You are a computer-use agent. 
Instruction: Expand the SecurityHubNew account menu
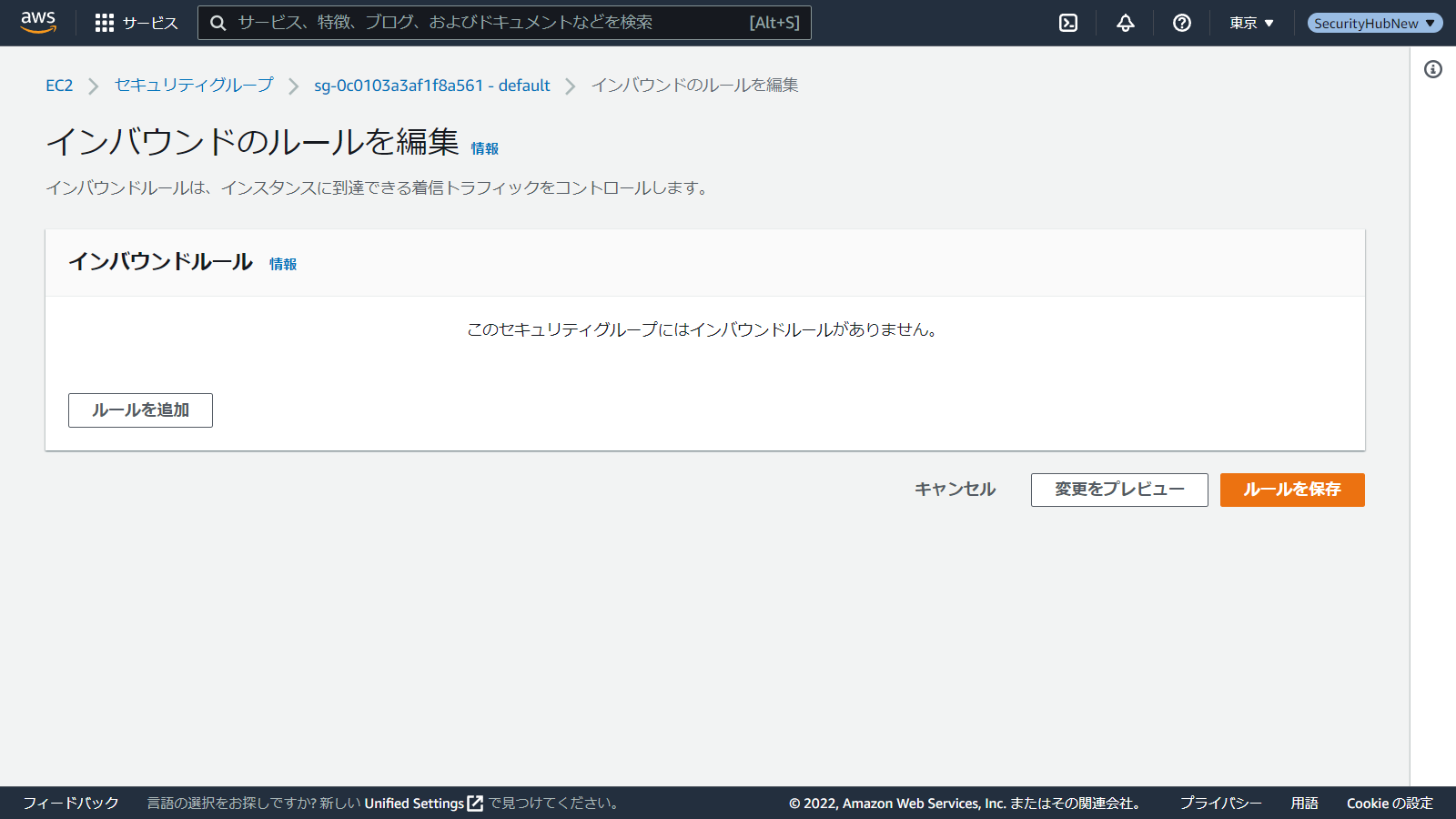(x=1374, y=23)
